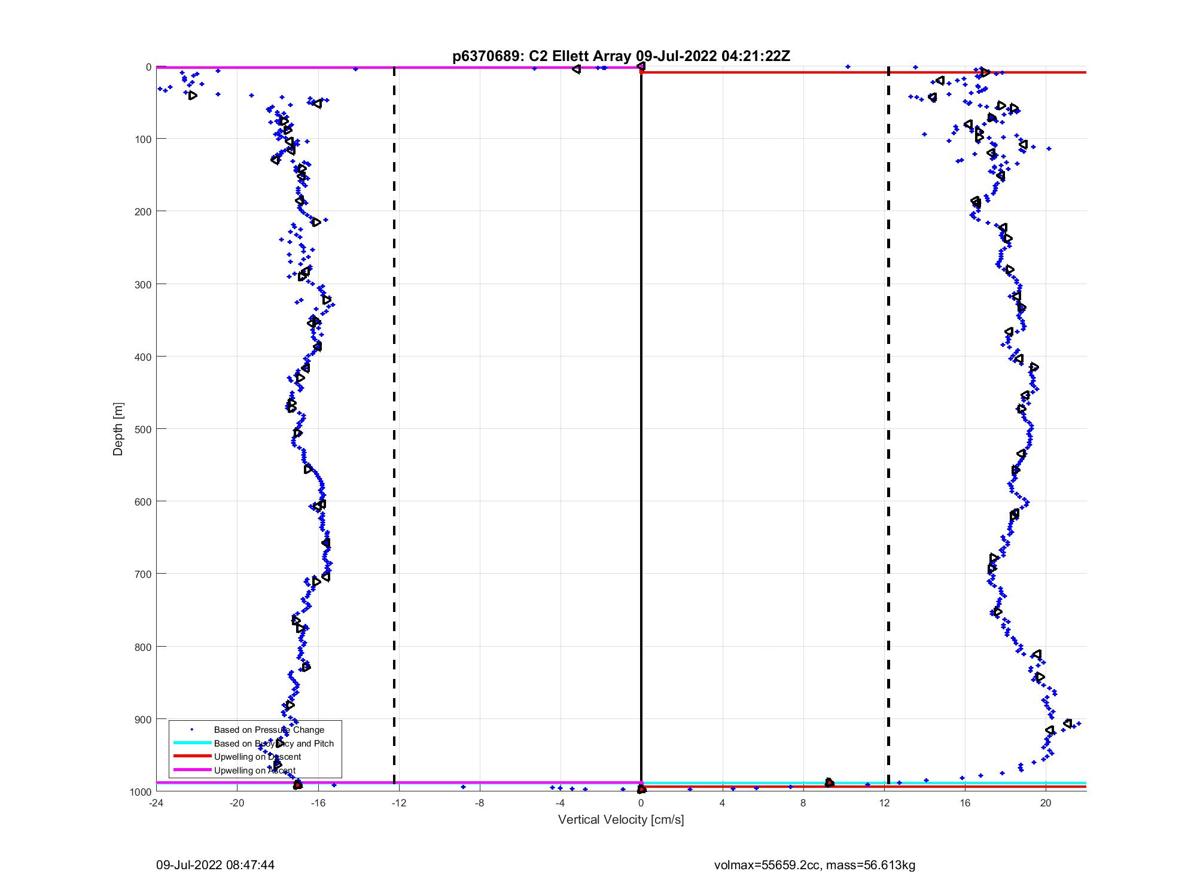The image size is (1200, 889).
Task: Click the -20 tick on velocity axis
Action: (x=237, y=802)
